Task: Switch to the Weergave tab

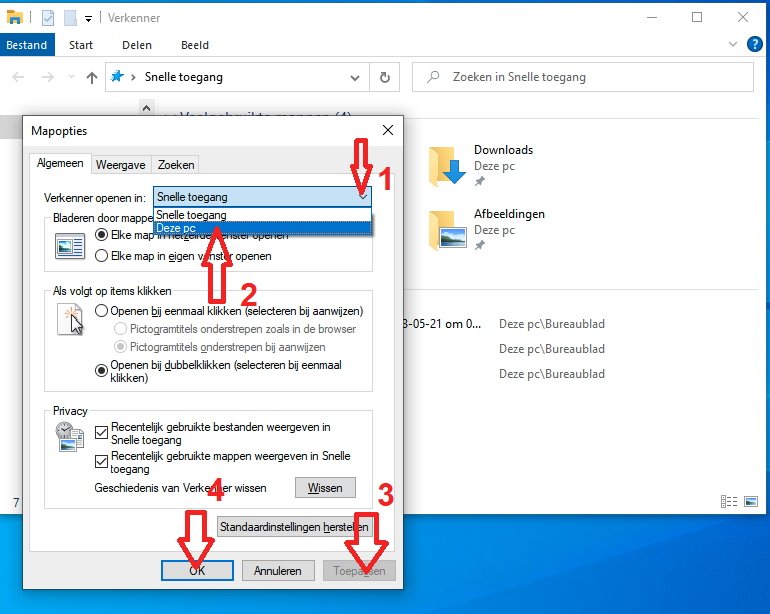Action: (120, 164)
